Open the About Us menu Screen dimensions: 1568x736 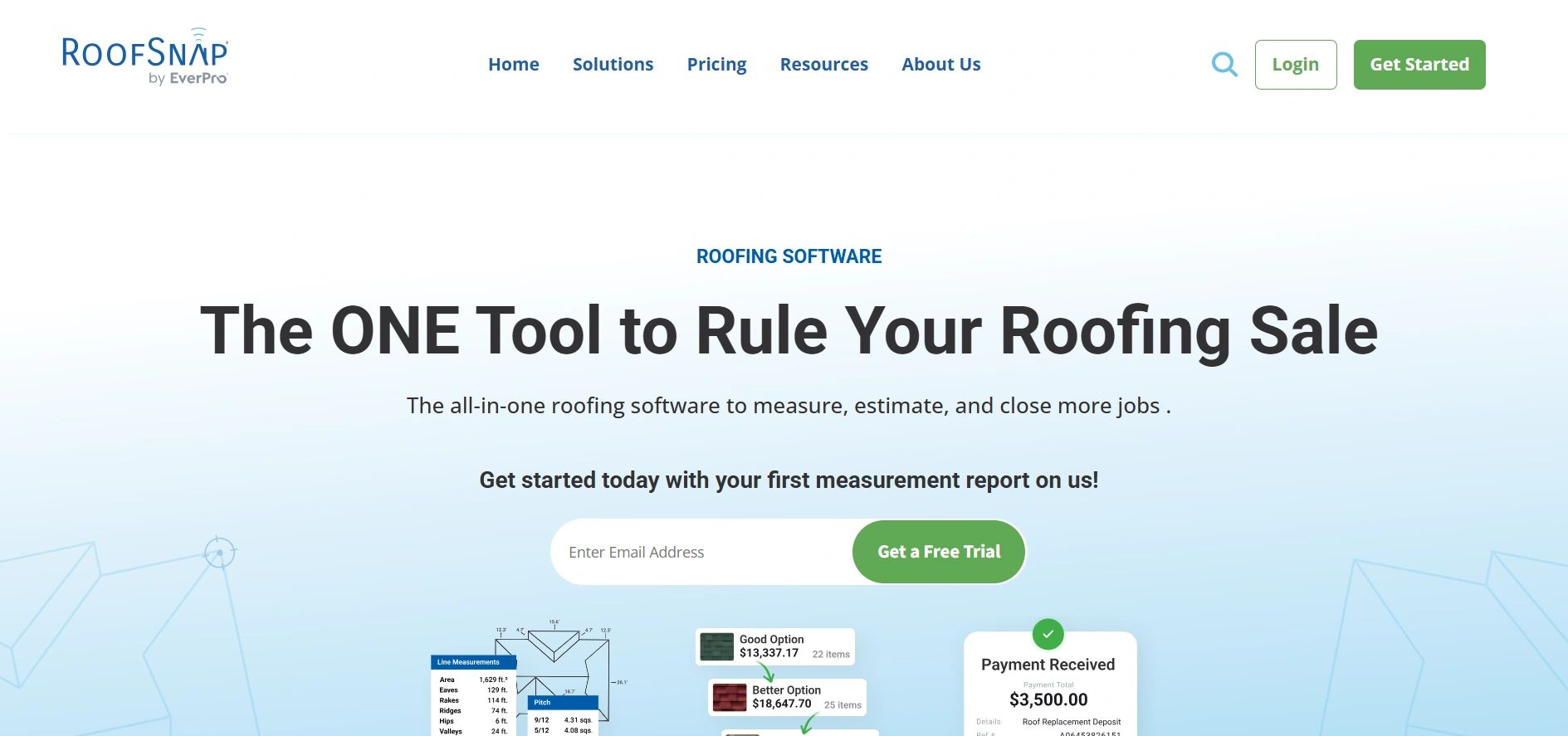[x=941, y=65]
